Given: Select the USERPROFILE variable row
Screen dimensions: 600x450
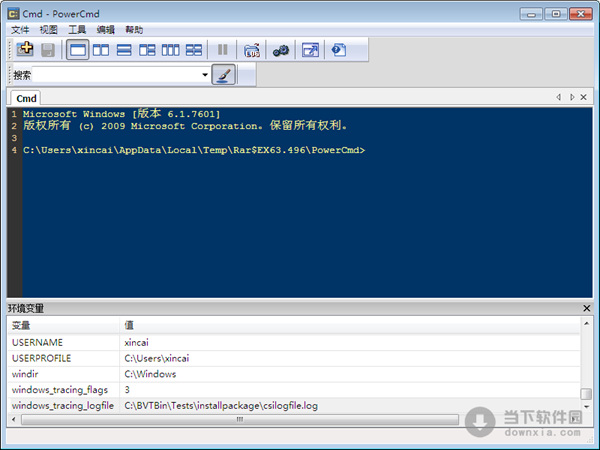Looking at the screenshot, I should coord(294,358).
